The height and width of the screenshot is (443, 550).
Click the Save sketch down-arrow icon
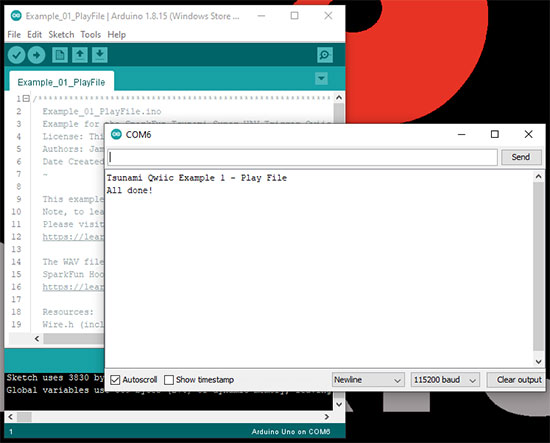(x=100, y=55)
